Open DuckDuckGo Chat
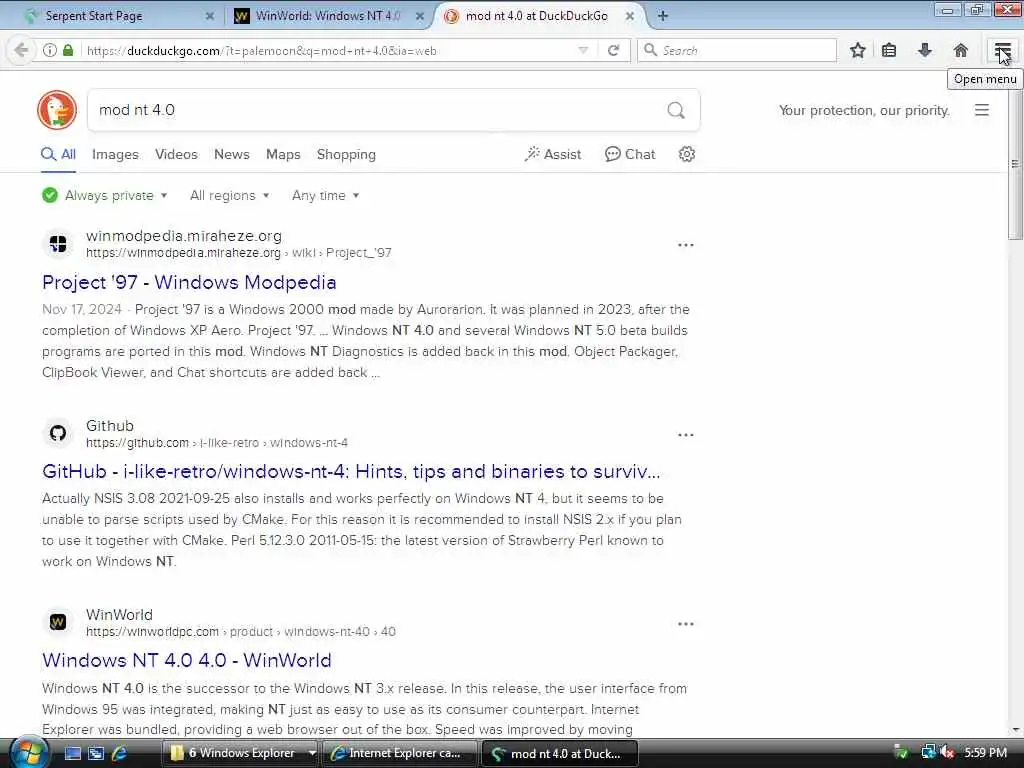Viewport: 1024px width, 768px height. (x=630, y=155)
